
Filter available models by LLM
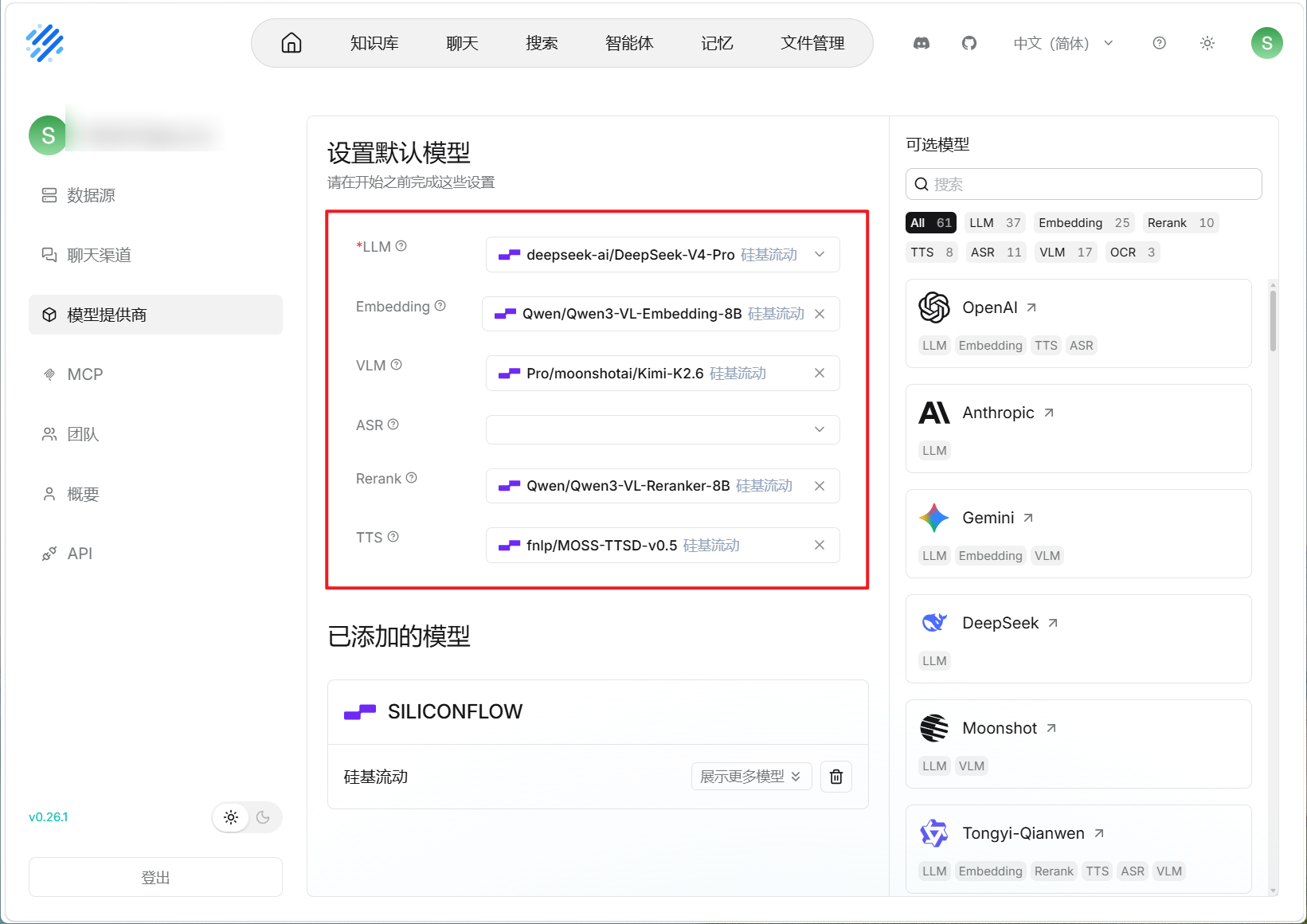(995, 223)
